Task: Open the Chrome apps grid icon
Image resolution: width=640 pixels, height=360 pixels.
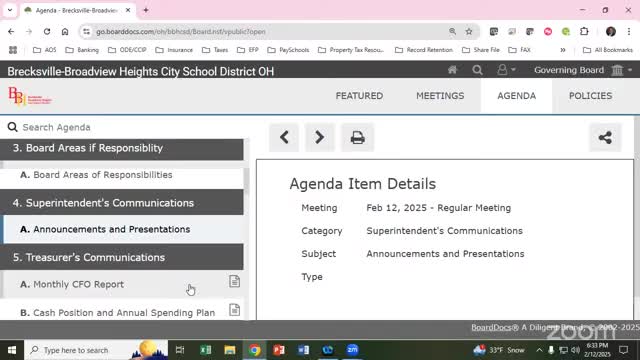Action: tap(13, 50)
